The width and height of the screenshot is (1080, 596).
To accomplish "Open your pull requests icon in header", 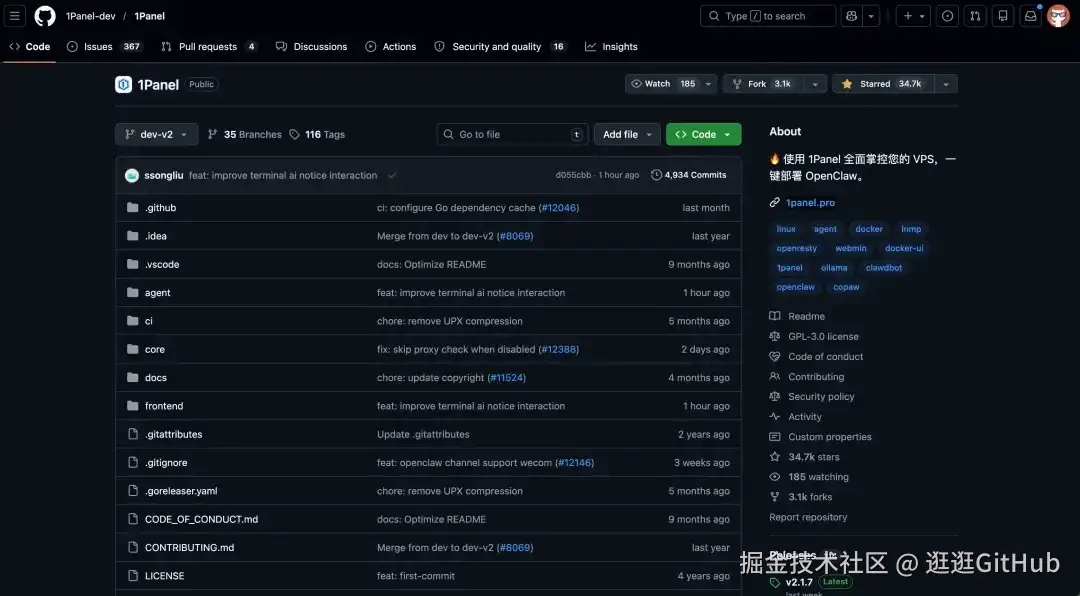I will click(x=975, y=16).
